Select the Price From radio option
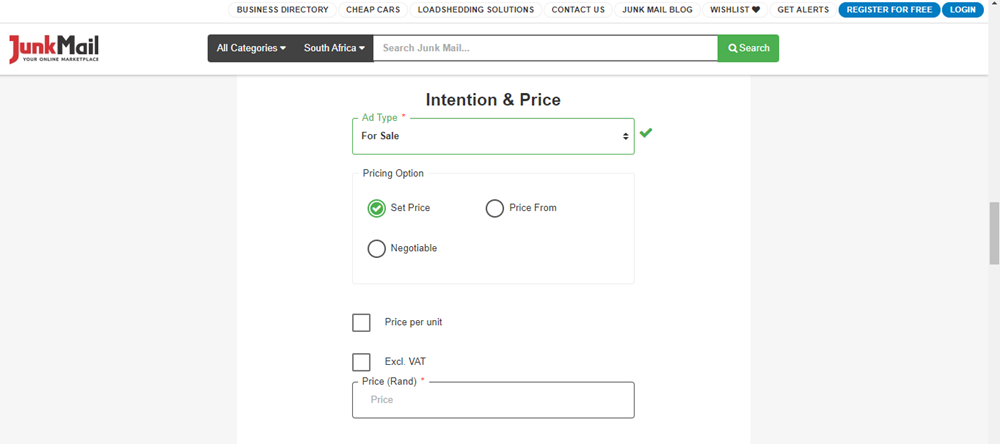Viewport: 1000px width, 444px height. click(x=494, y=208)
